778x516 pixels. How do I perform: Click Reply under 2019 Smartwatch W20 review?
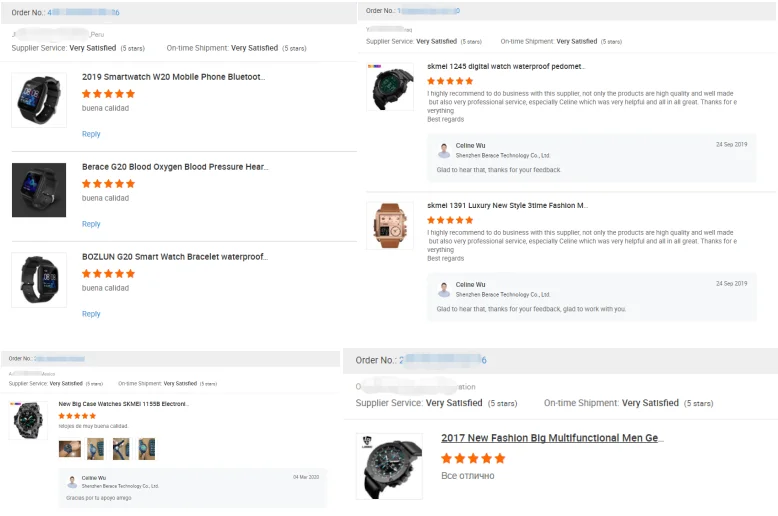91,134
